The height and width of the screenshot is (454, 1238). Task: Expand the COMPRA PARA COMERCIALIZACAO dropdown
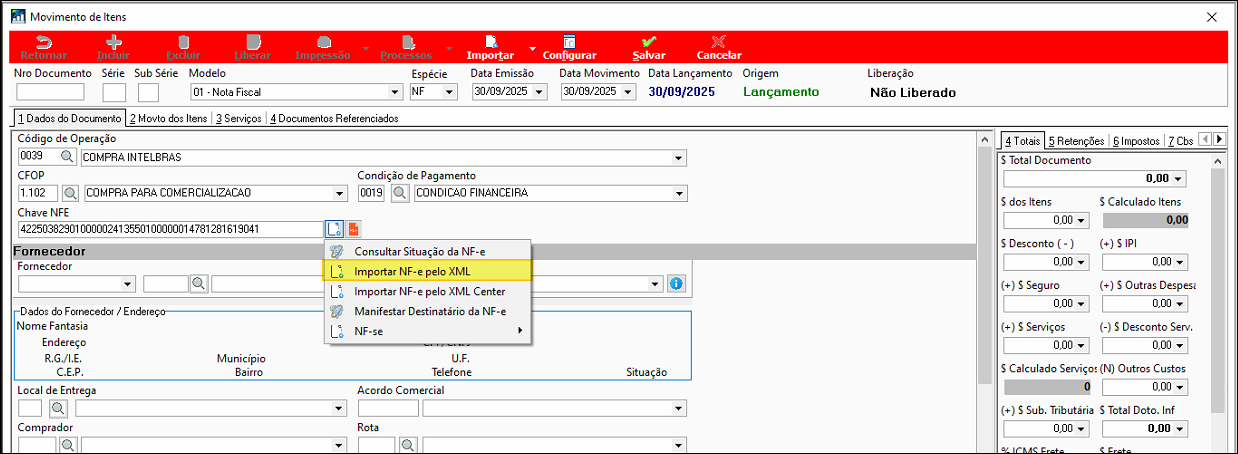tap(340, 193)
